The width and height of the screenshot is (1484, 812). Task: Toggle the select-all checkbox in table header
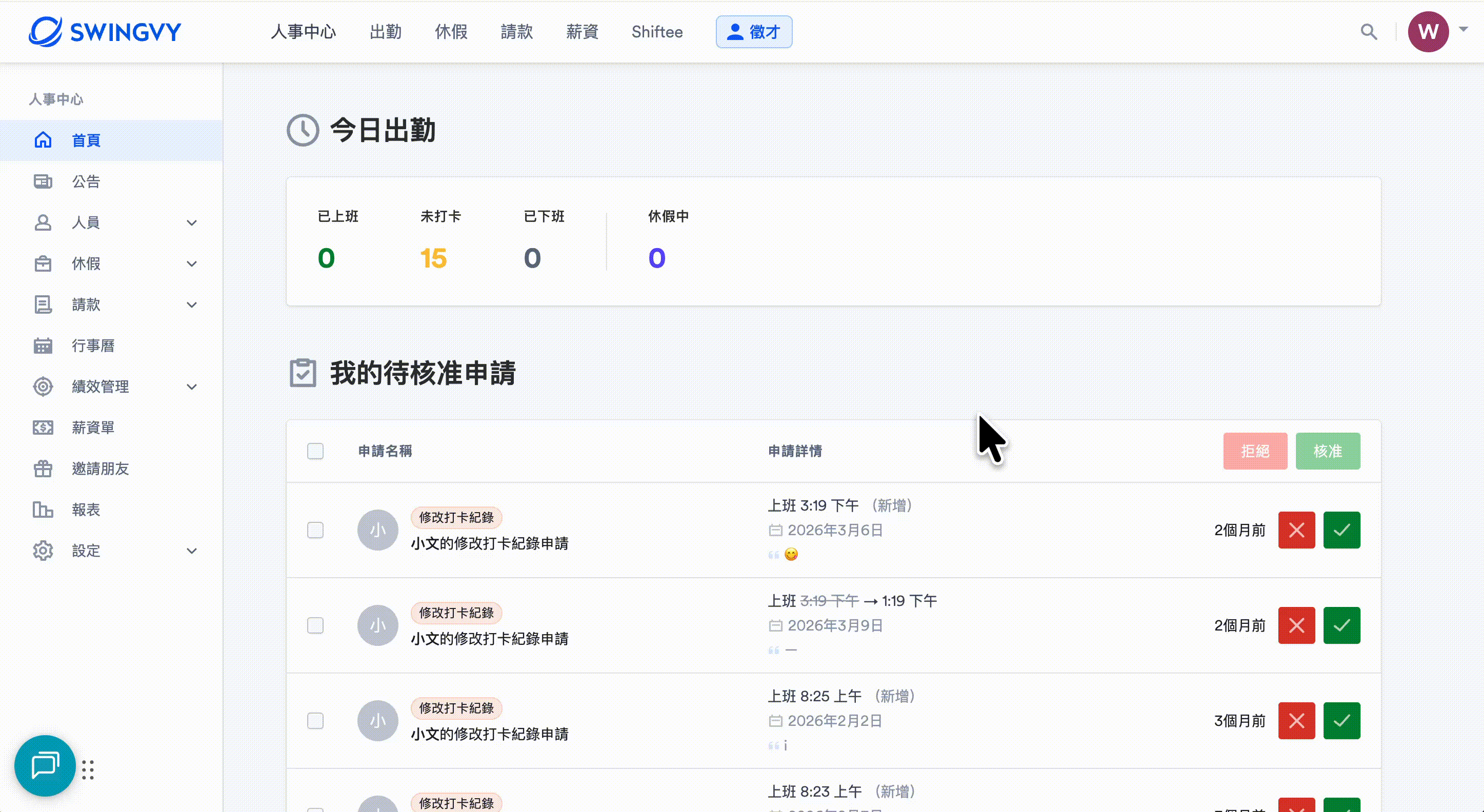point(315,451)
